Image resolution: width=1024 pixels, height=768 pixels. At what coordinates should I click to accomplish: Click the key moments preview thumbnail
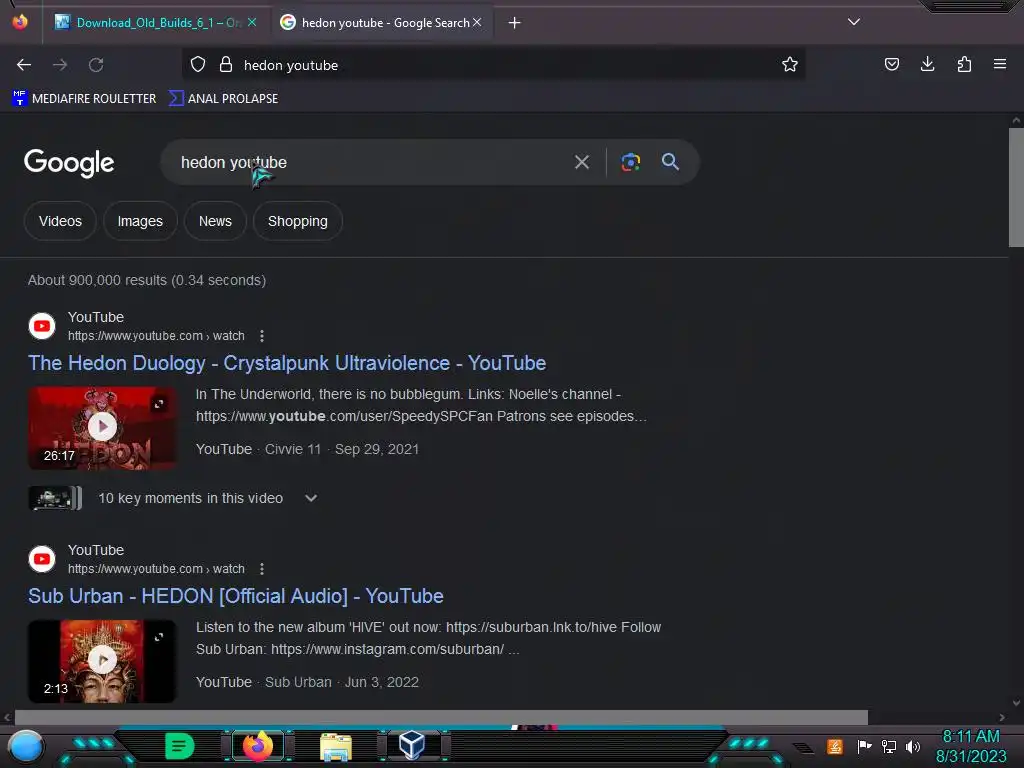point(55,498)
